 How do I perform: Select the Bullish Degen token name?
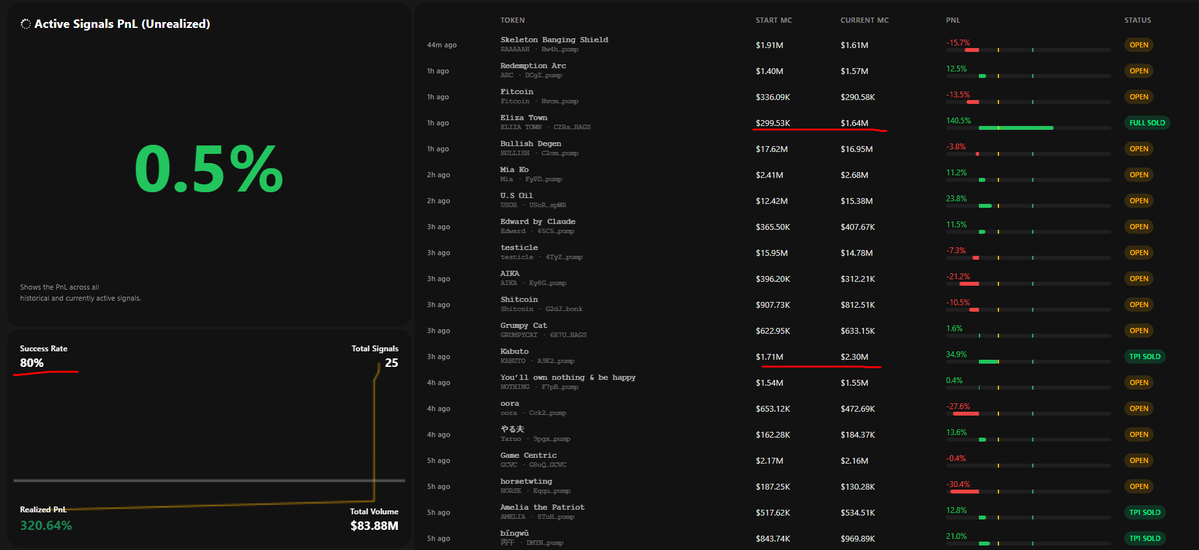531,144
